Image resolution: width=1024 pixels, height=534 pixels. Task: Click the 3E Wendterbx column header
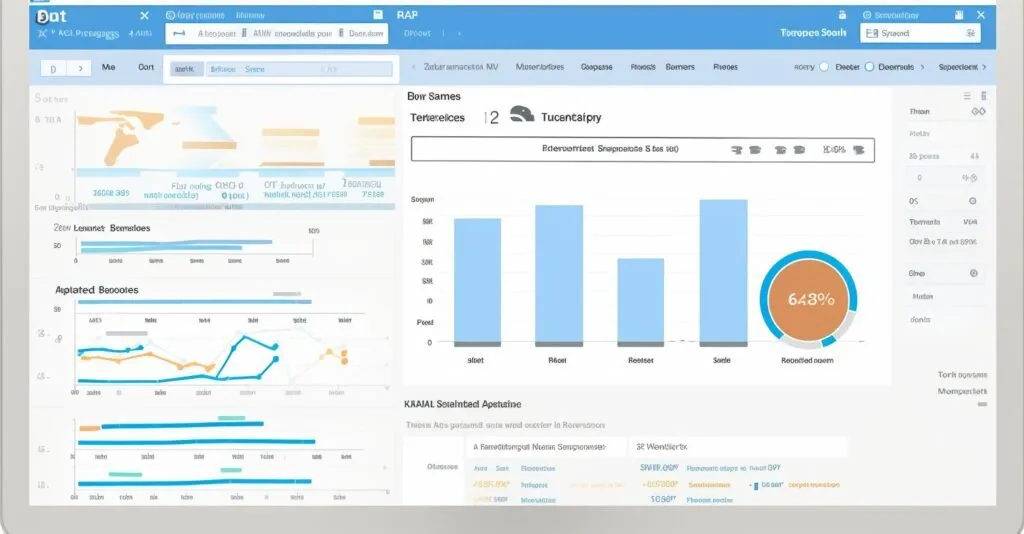click(662, 447)
